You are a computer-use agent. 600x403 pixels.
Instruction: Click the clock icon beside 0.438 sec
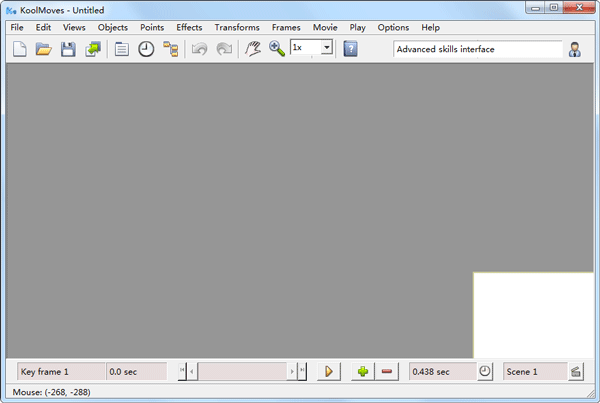(x=485, y=371)
